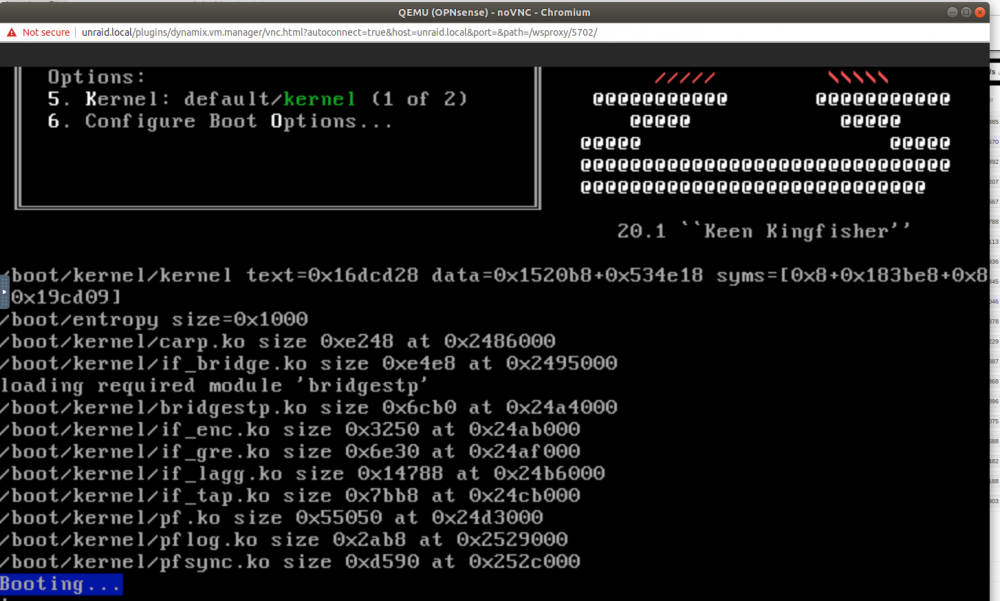Click the '/boot/kernel/if_gre.ko' line
The image size is (1000, 601).
290,451
